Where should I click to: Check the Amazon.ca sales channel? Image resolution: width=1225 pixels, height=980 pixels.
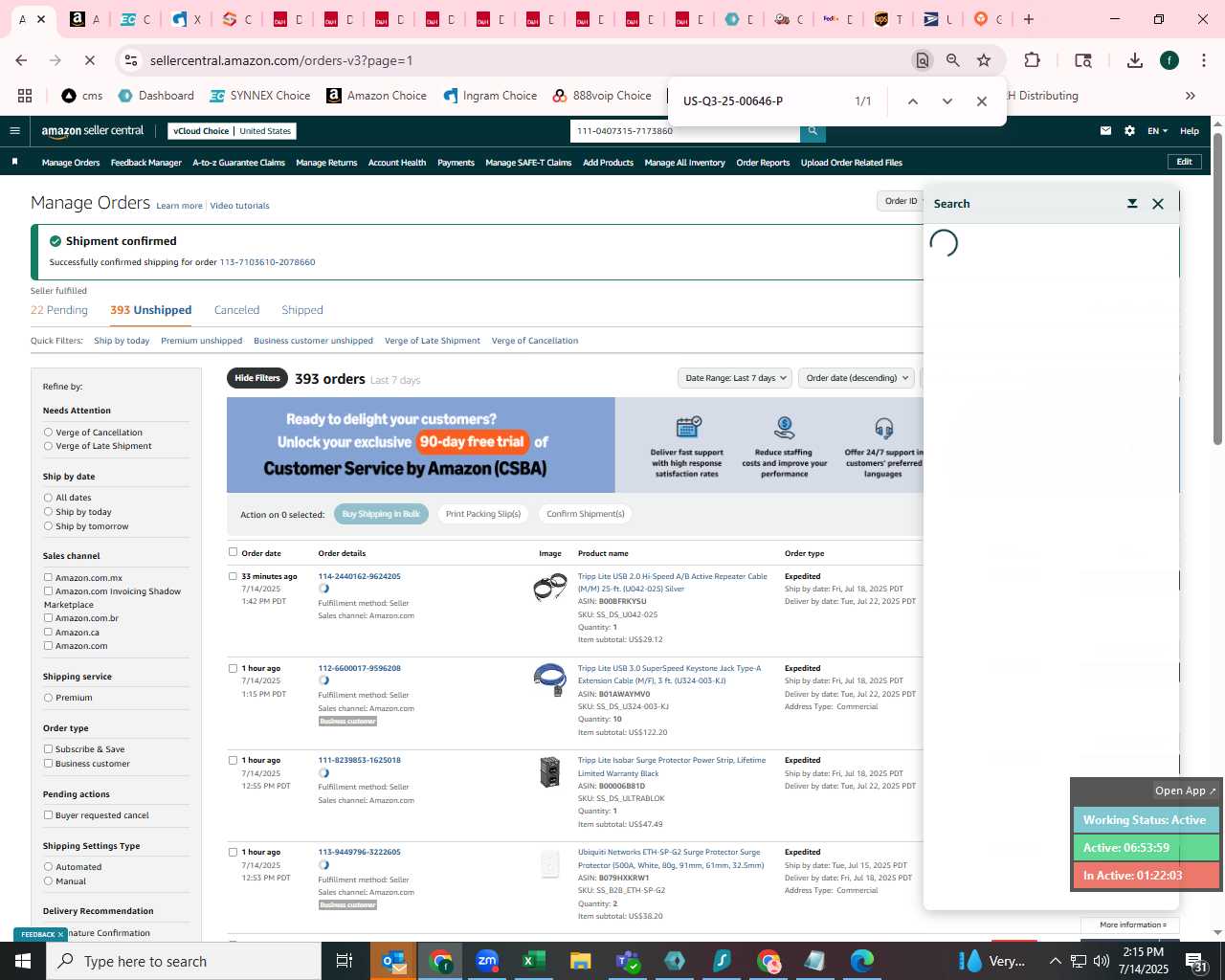point(48,632)
